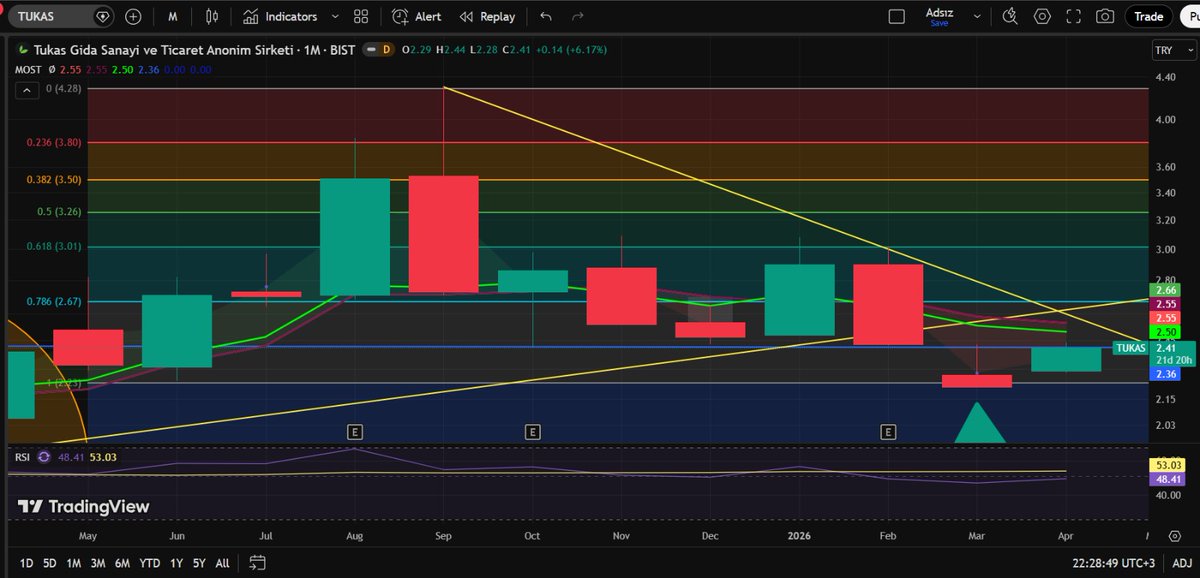Set time range to 5D

(50, 562)
